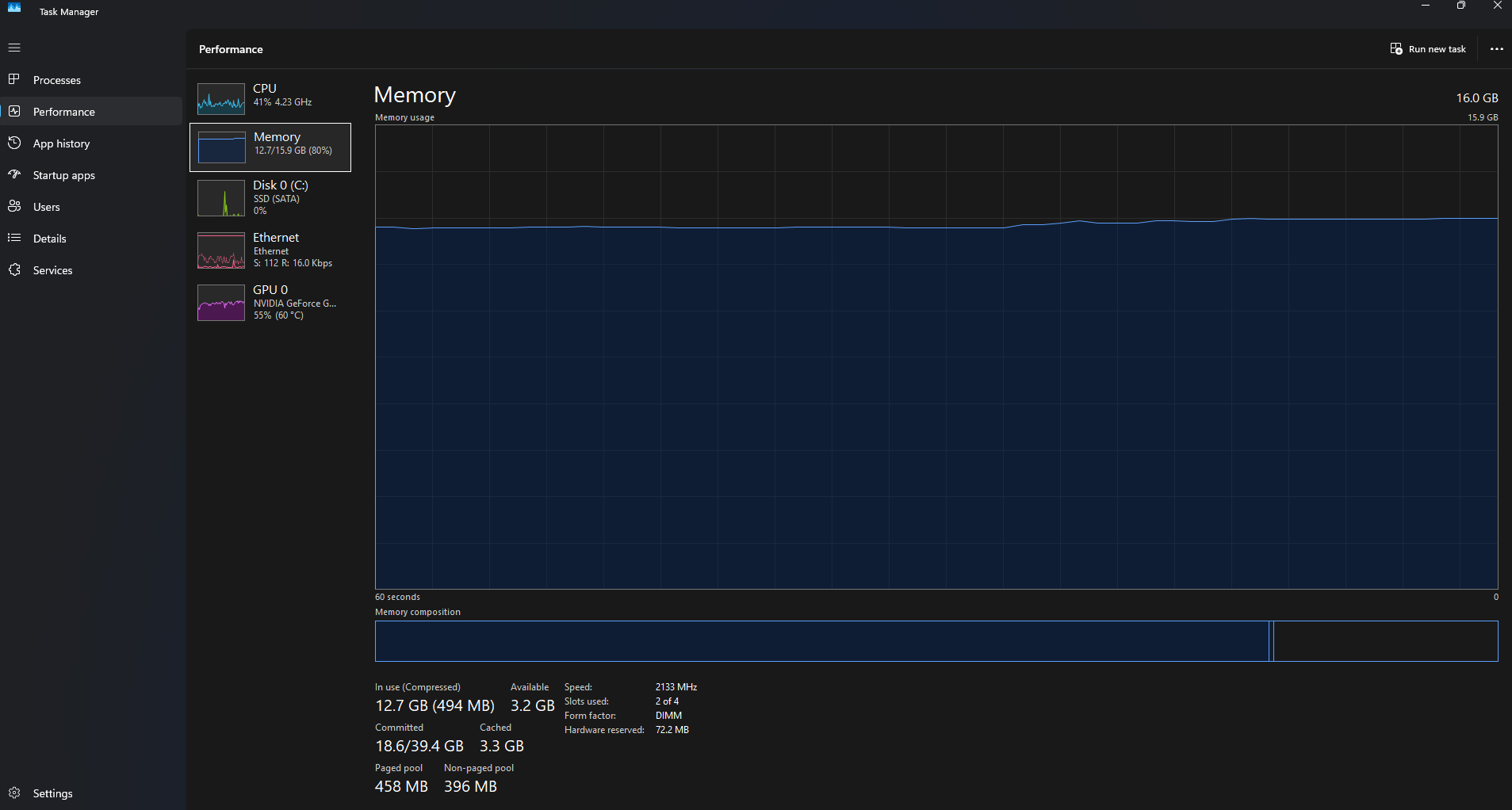Click the Form factor value DIMM
Screen dimensions: 1512x810
(x=668, y=716)
